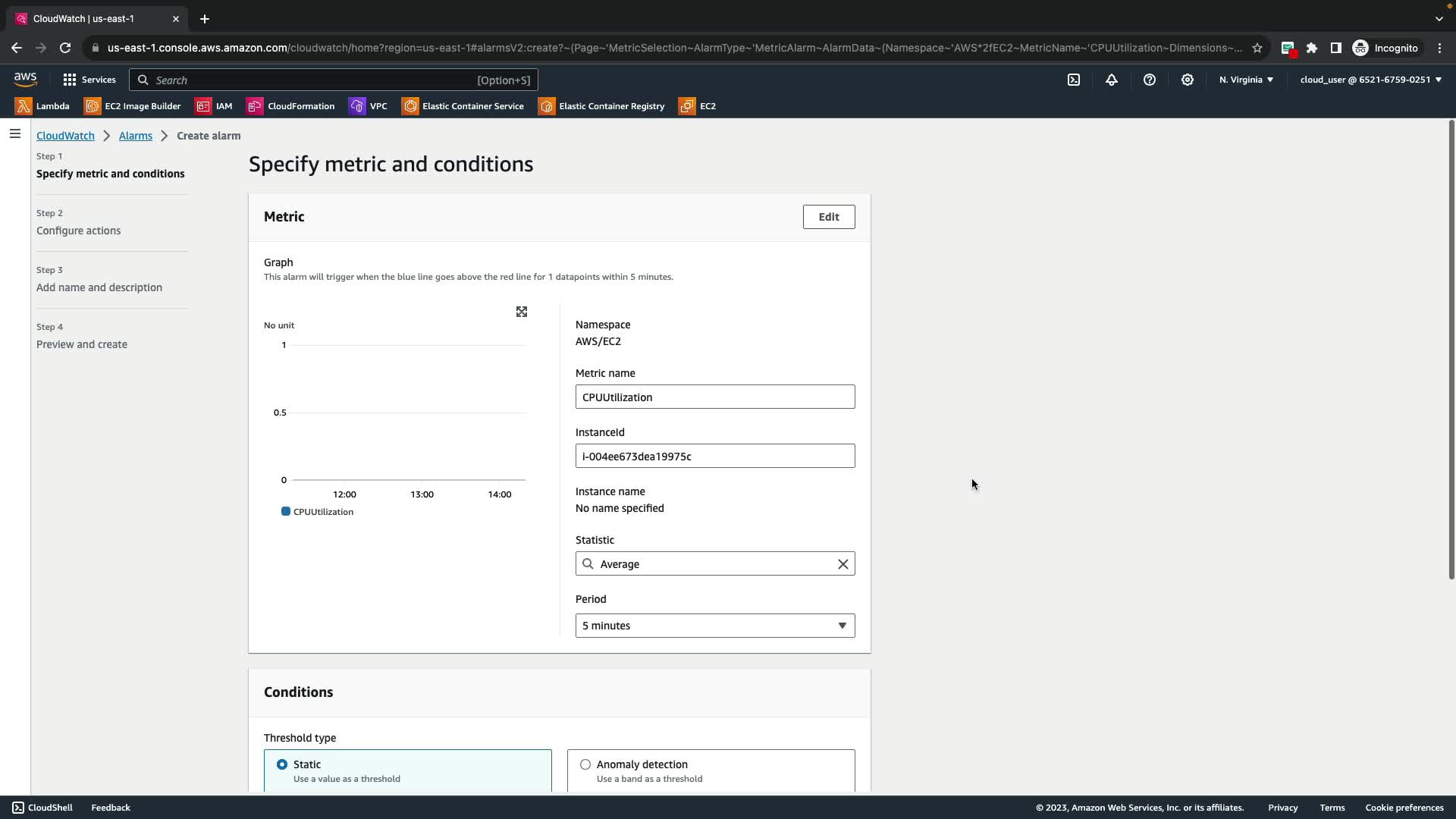Viewport: 1456px width, 819px height.
Task: Open the EC2 favorites bar shortcut
Action: [698, 106]
